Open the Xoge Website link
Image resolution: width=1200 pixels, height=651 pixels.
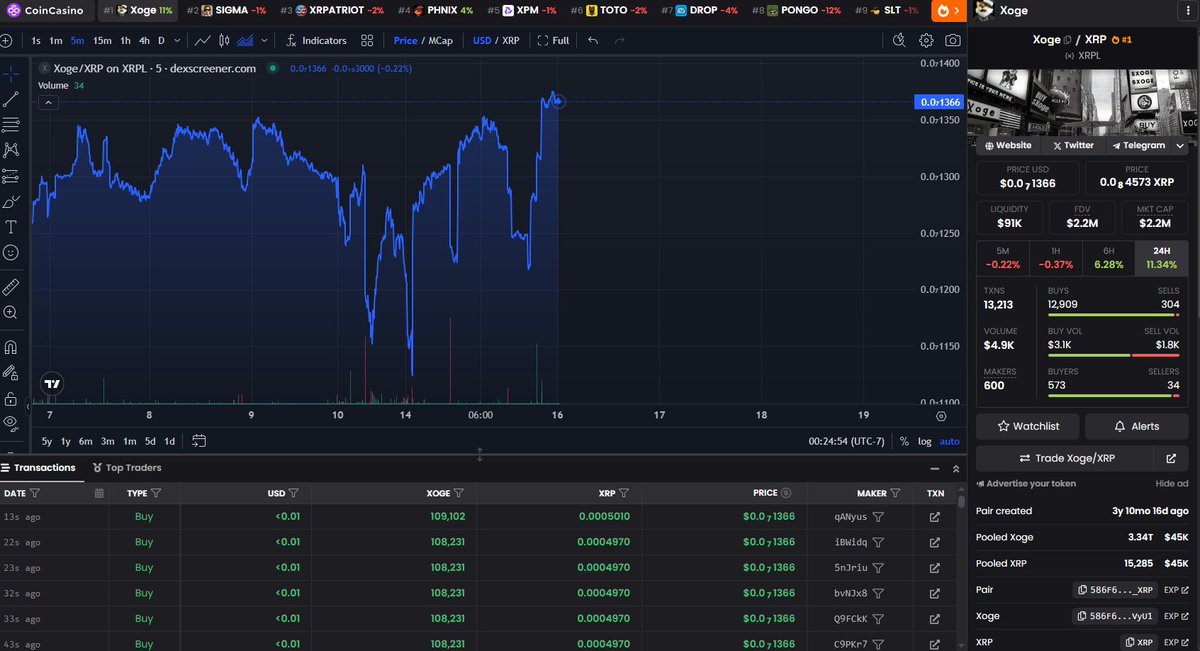pyautogui.click(x=1008, y=145)
